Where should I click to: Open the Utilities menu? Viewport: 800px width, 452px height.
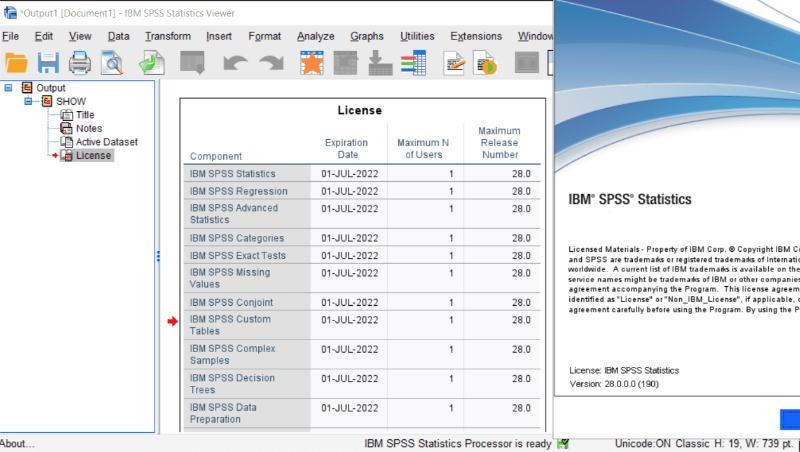click(x=417, y=36)
